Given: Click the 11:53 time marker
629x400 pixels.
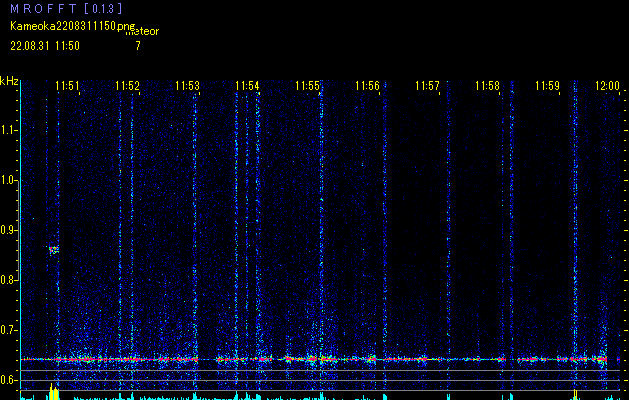Looking at the screenshot, I should pos(187,86).
